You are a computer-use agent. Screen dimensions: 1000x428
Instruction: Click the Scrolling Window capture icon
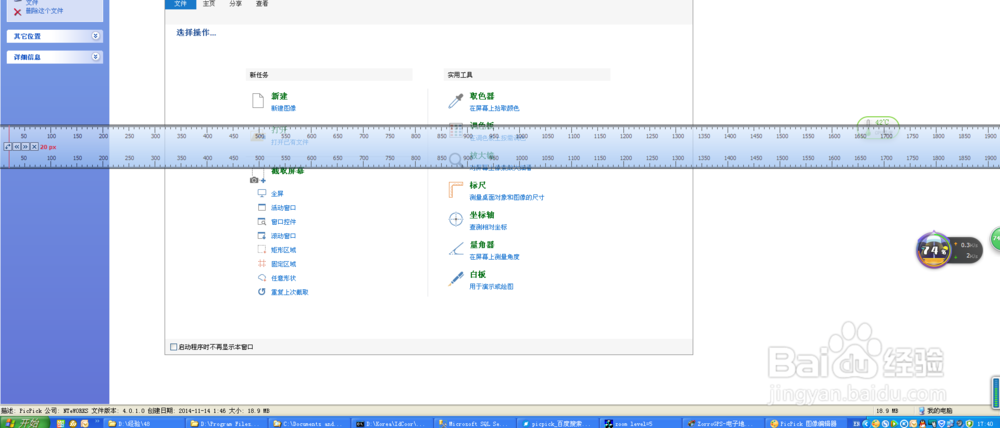[x=261, y=235]
